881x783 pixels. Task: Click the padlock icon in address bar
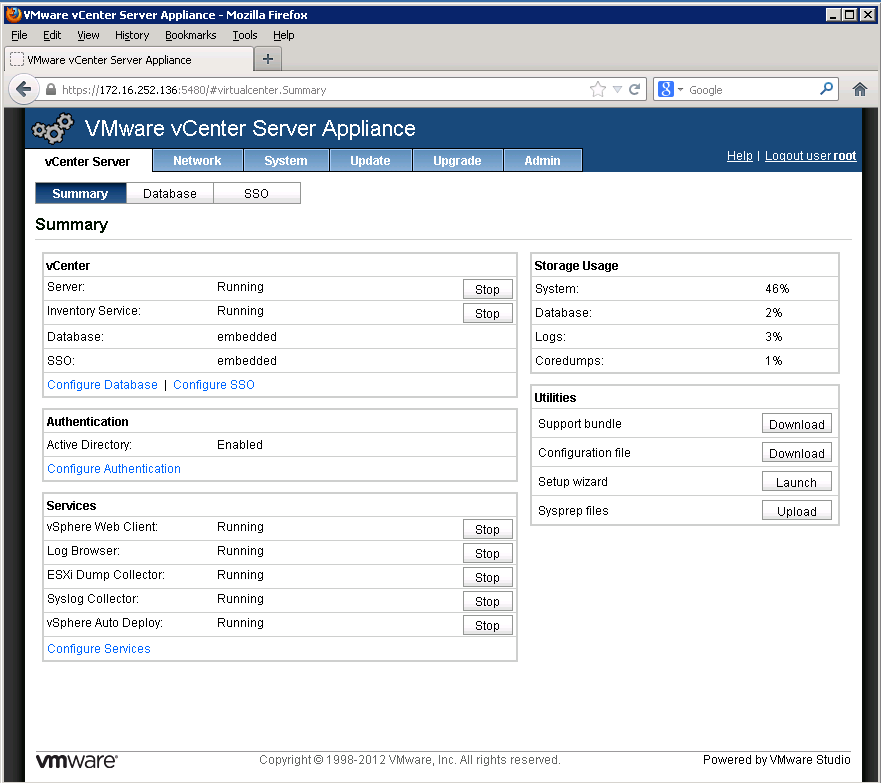(51, 90)
